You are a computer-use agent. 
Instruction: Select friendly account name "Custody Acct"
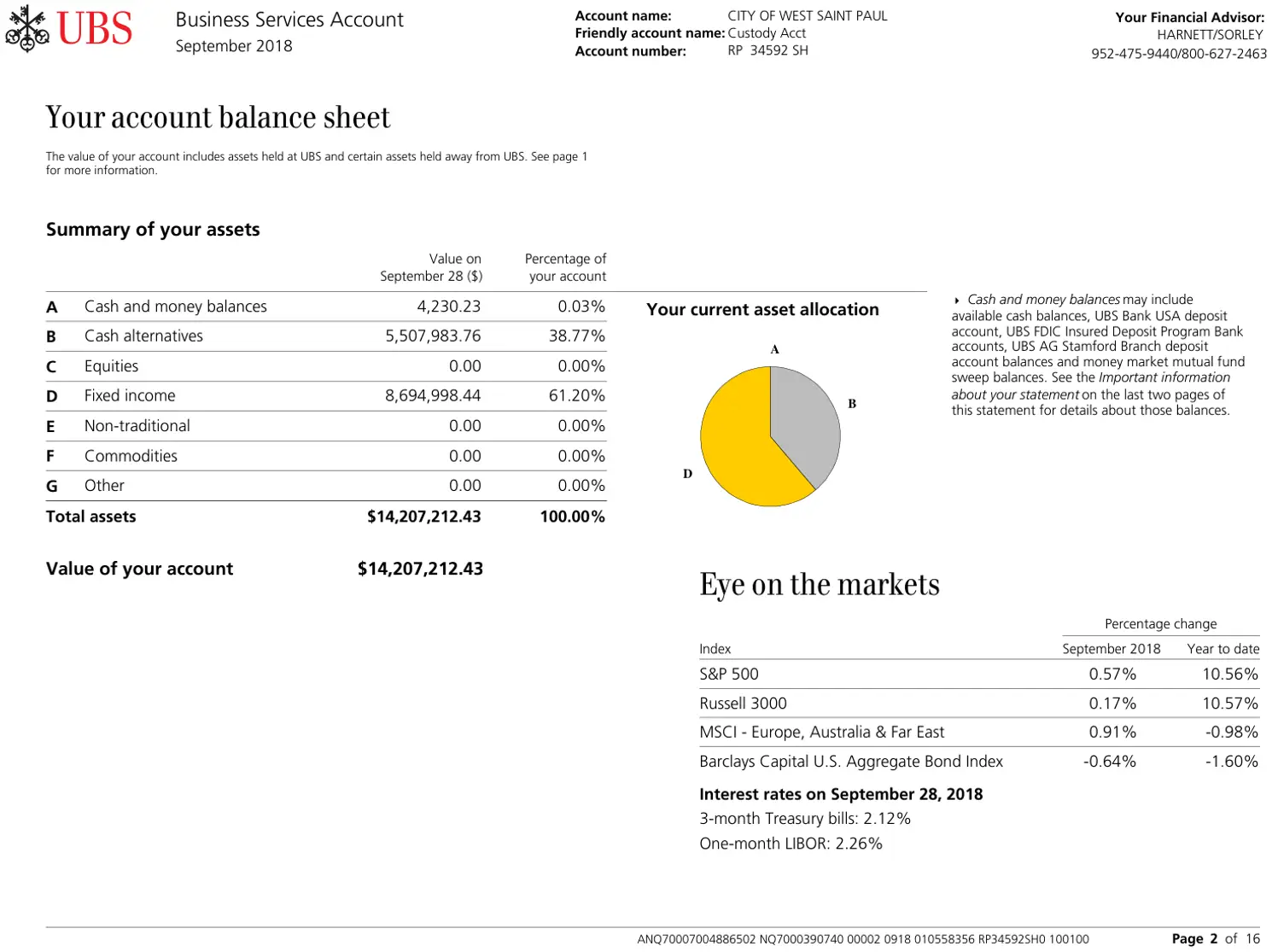pyautogui.click(x=767, y=33)
